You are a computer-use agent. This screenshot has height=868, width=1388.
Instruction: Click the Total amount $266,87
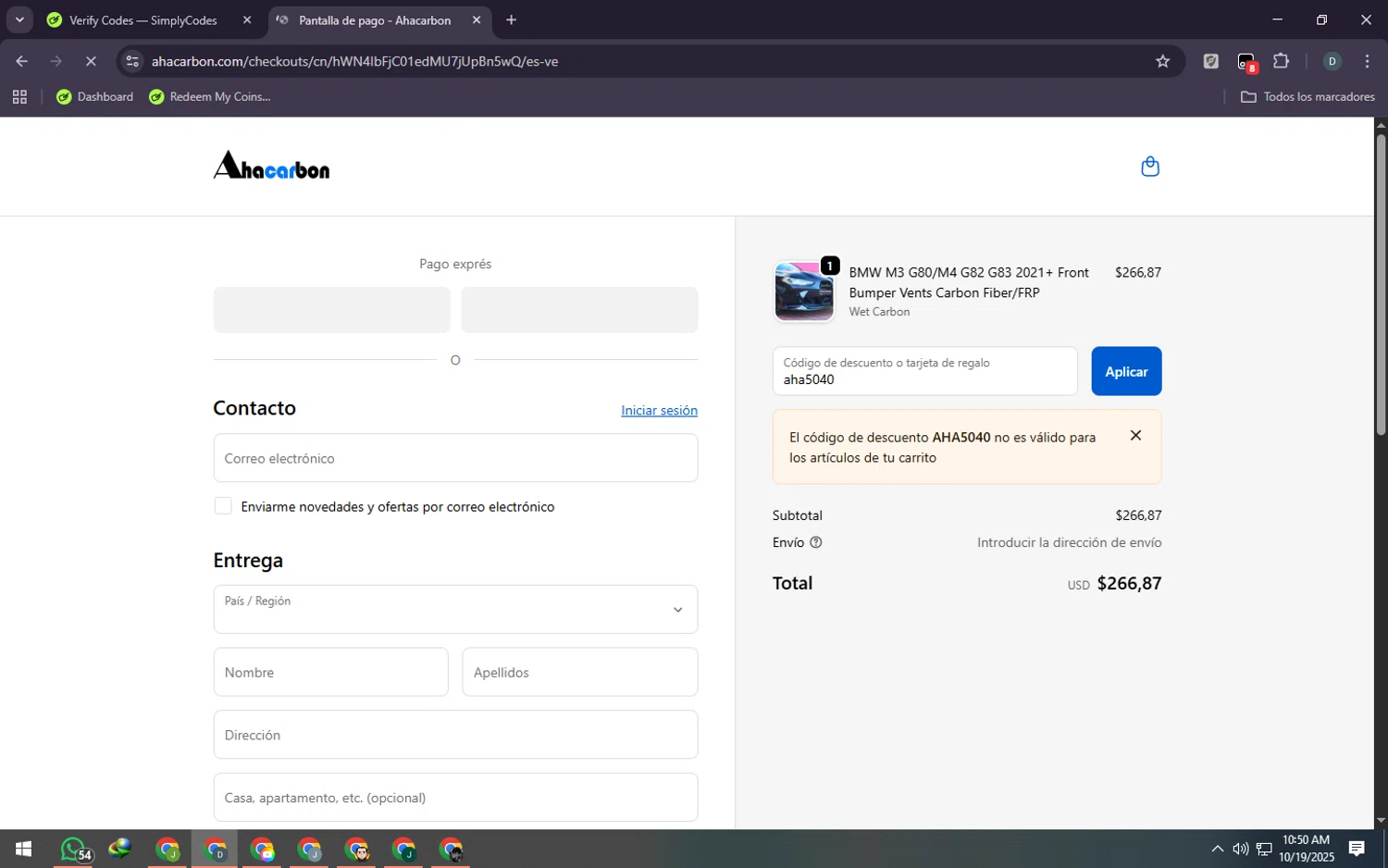[x=1129, y=584]
